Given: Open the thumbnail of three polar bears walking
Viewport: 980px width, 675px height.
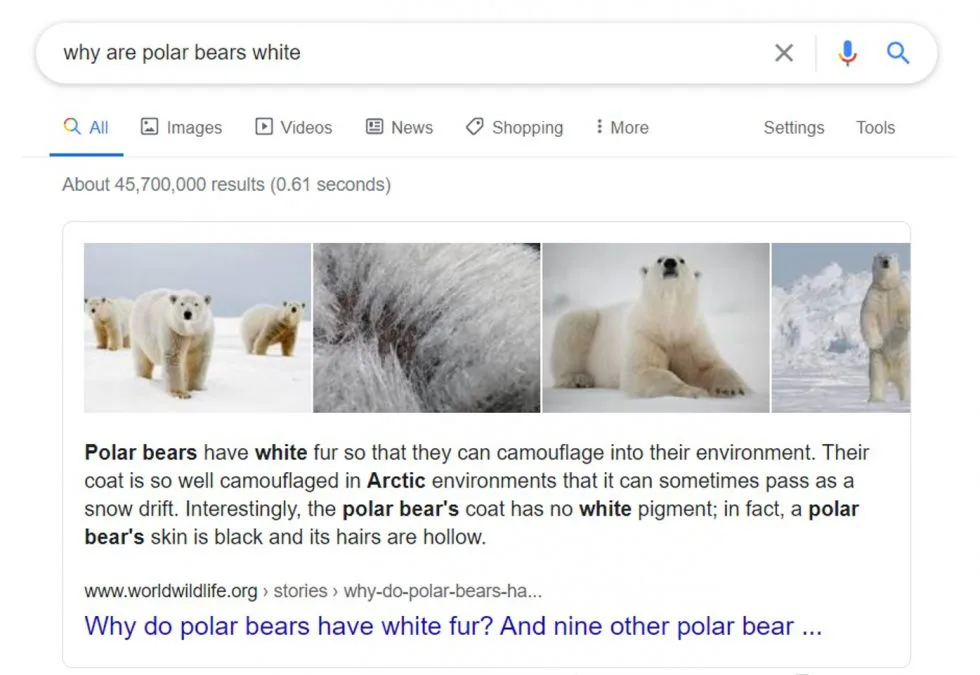Looking at the screenshot, I should click(197, 328).
